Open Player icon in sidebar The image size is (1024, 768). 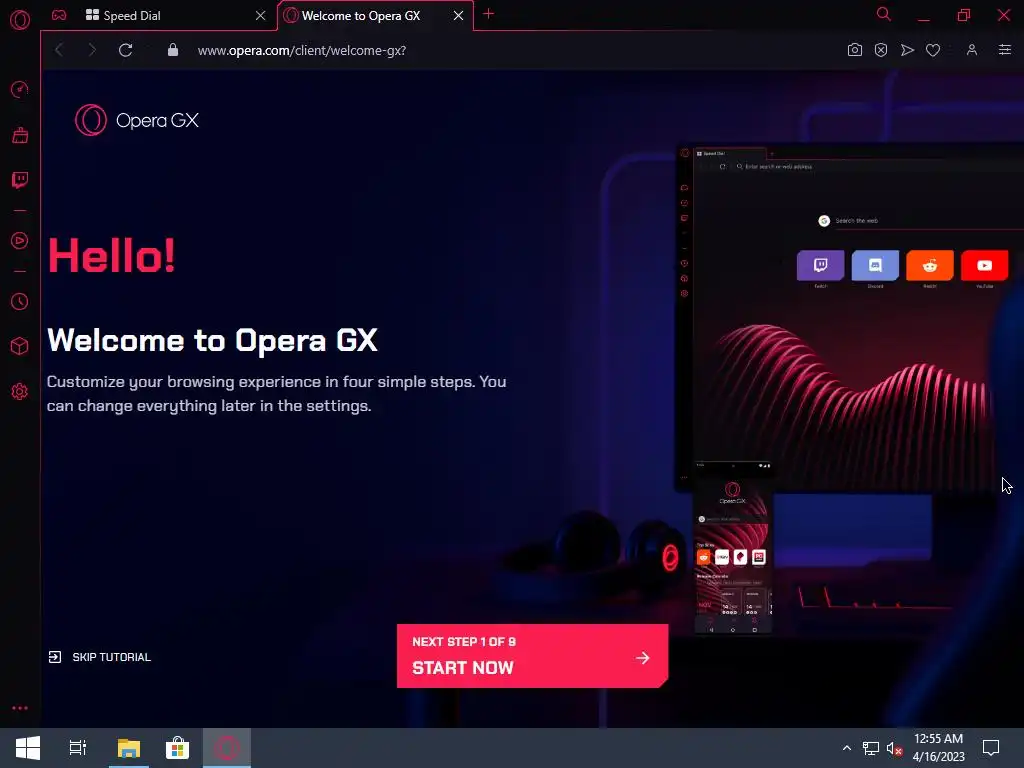pyautogui.click(x=20, y=240)
